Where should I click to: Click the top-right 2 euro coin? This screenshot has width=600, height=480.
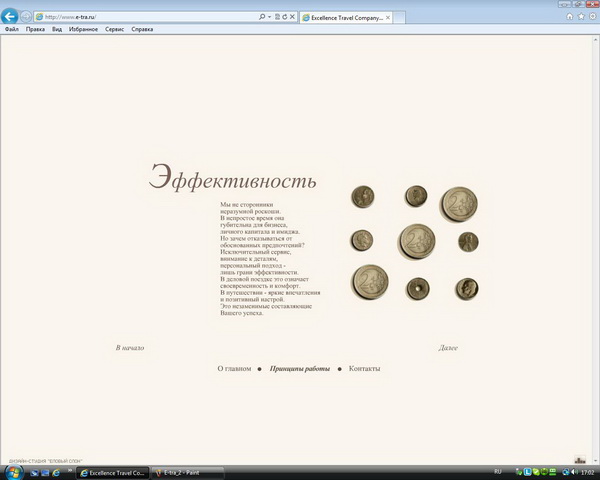coord(459,204)
